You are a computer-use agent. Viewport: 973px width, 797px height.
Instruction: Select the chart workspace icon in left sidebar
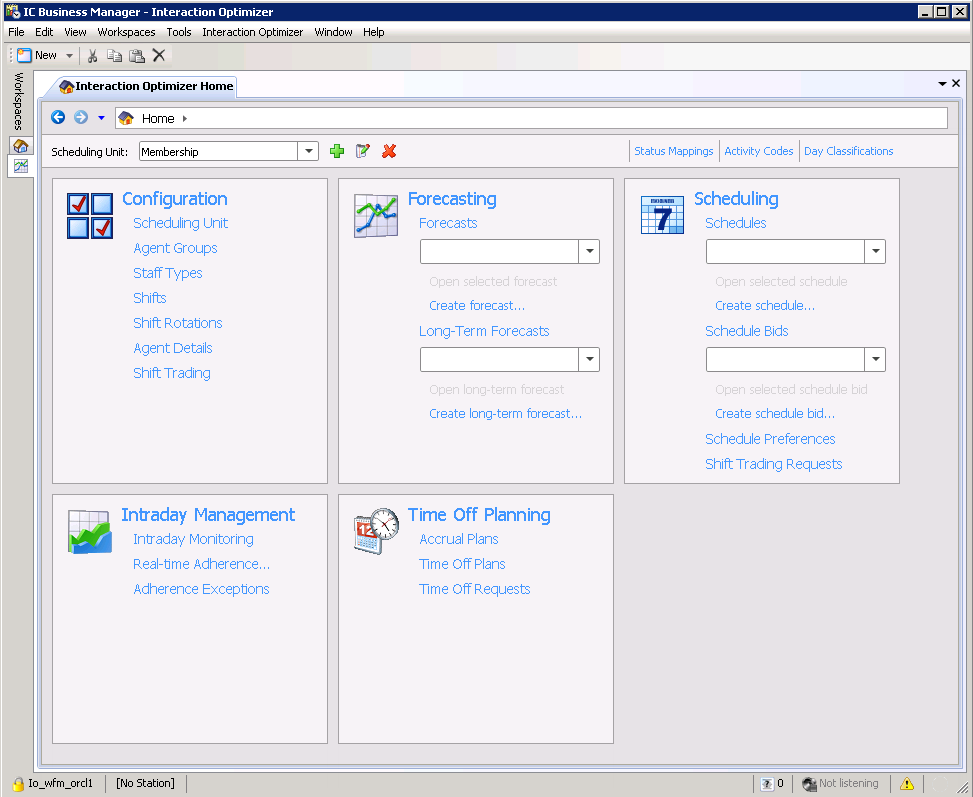pyautogui.click(x=20, y=166)
